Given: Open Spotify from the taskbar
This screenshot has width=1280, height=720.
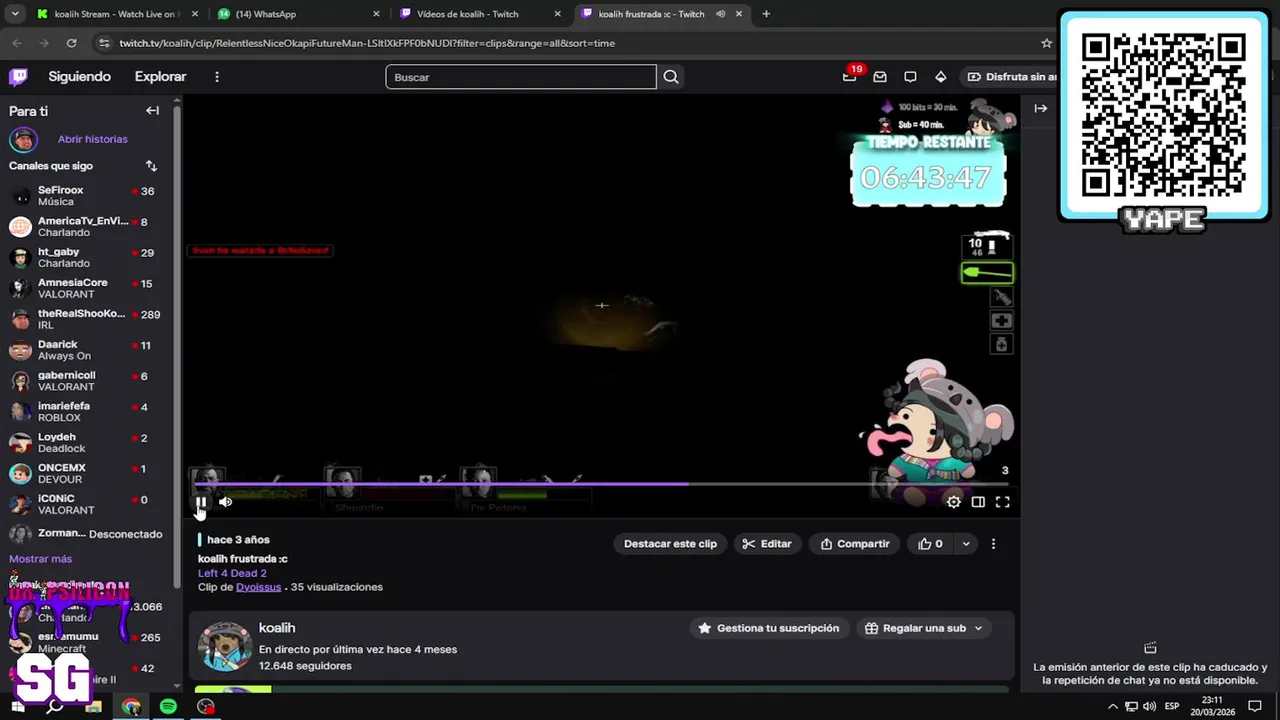Looking at the screenshot, I should point(168,707).
